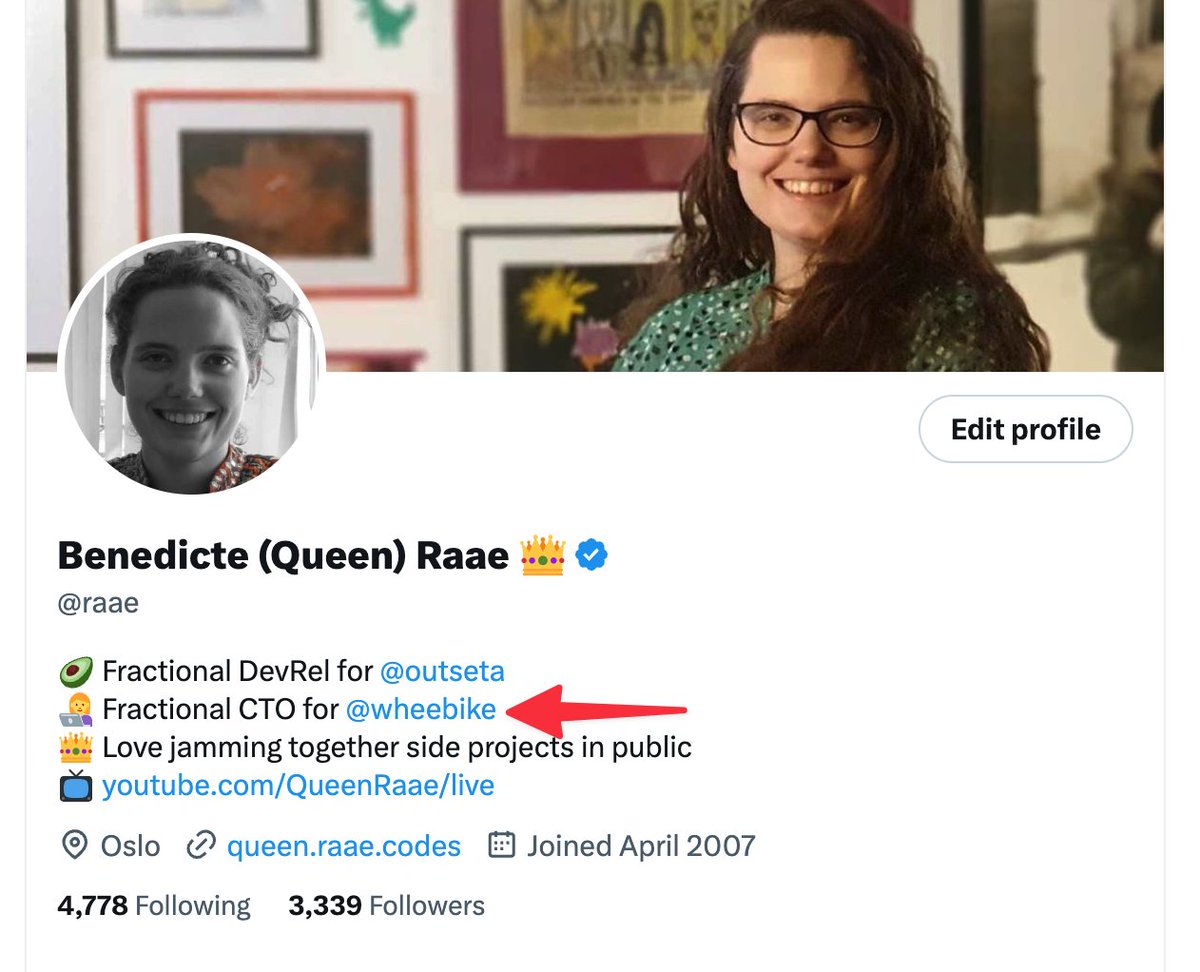Image resolution: width=1200 pixels, height=972 pixels.
Task: Click the crown emoji before Love jamming
Action: (x=76, y=747)
